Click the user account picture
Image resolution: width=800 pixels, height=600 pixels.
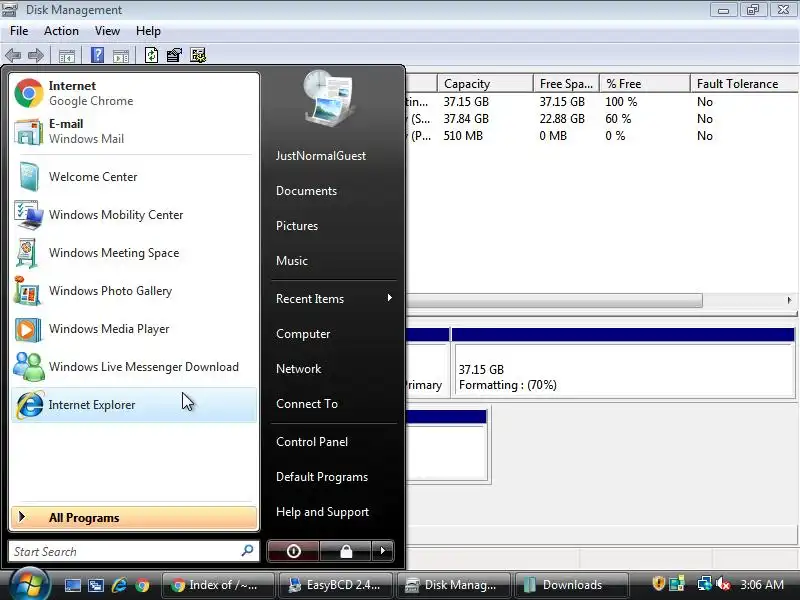coord(328,98)
